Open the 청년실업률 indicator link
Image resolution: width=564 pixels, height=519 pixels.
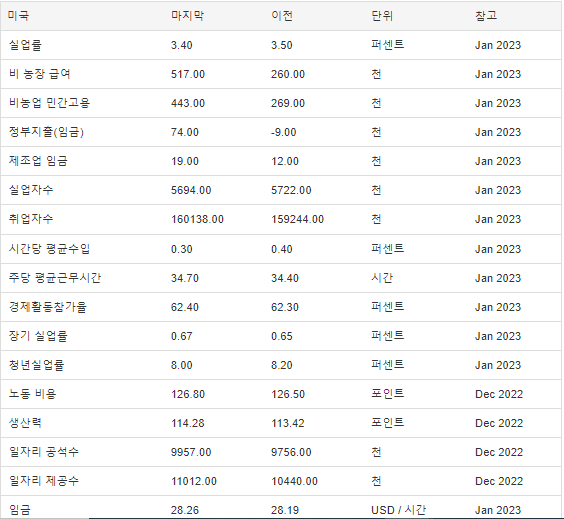[37, 365]
